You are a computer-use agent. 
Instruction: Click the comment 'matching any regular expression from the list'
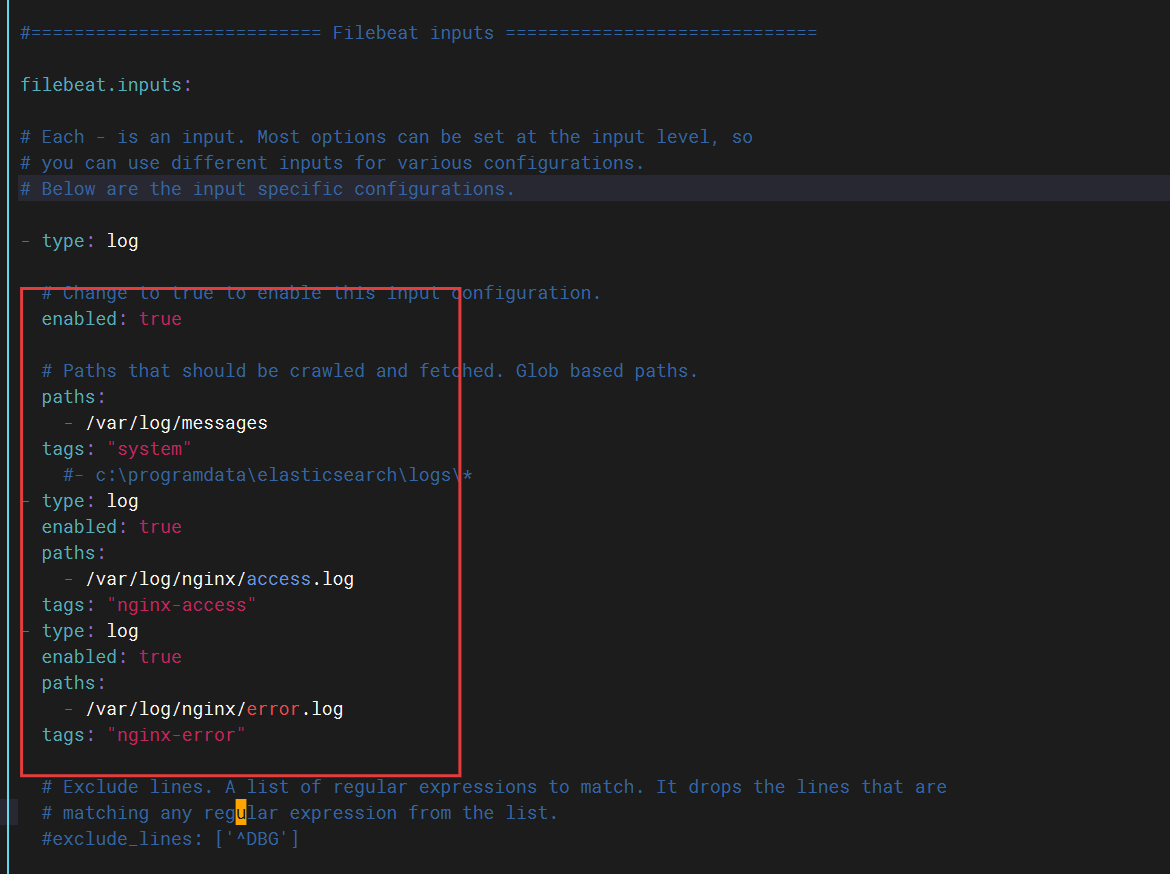pyautogui.click(x=299, y=813)
